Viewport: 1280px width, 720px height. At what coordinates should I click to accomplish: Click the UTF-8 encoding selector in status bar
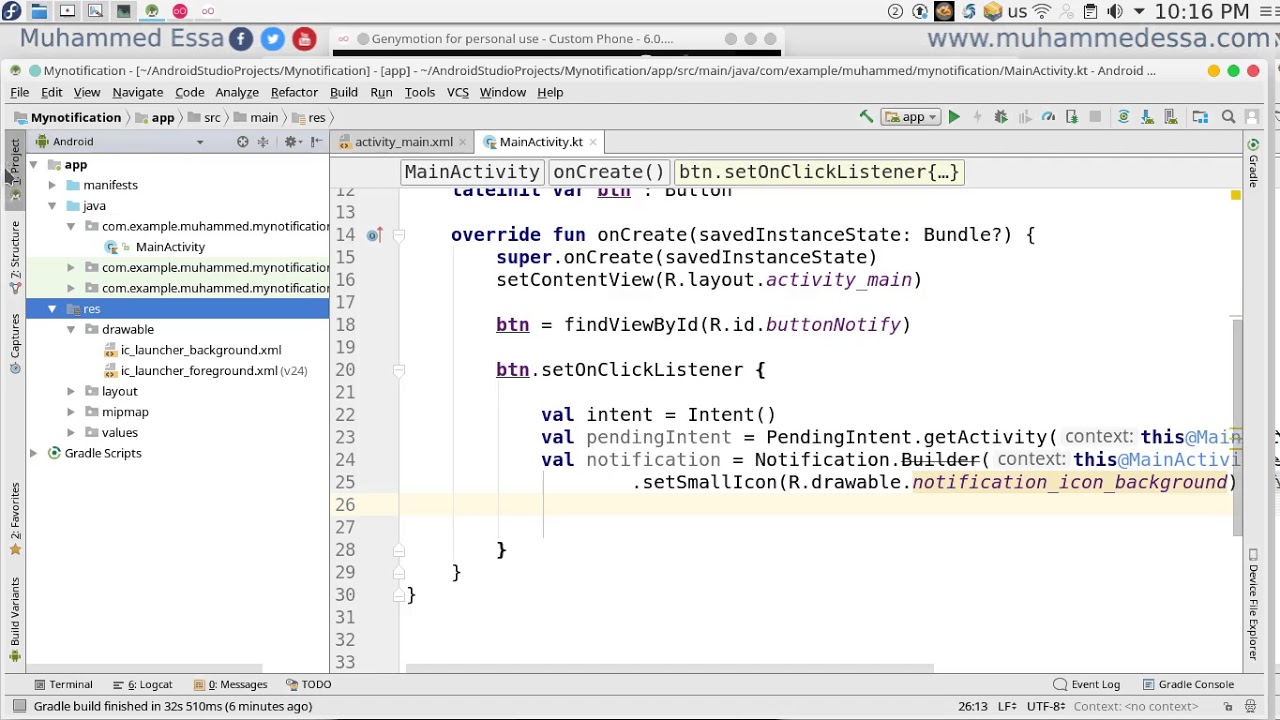[x=1046, y=706]
